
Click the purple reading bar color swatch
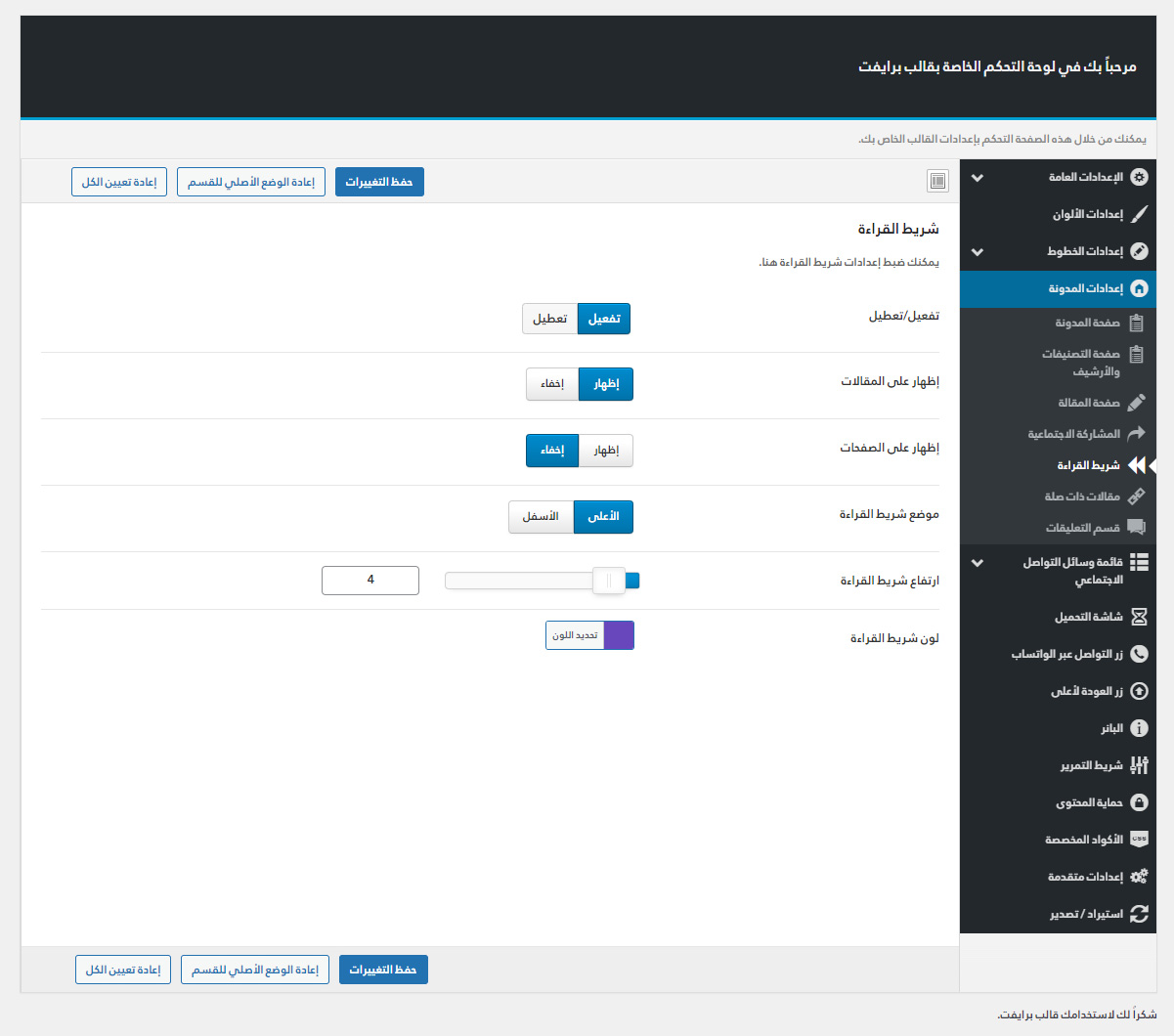619,635
